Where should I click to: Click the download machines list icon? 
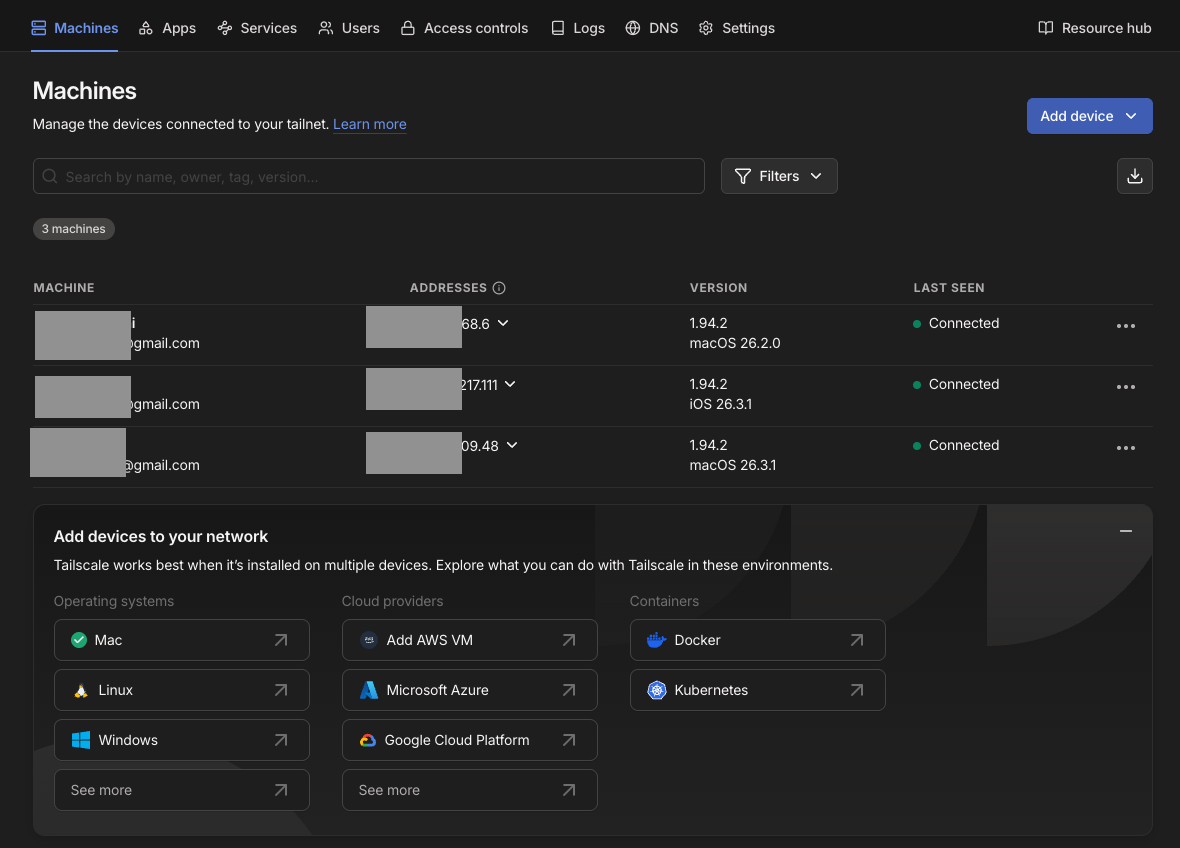pos(1134,176)
